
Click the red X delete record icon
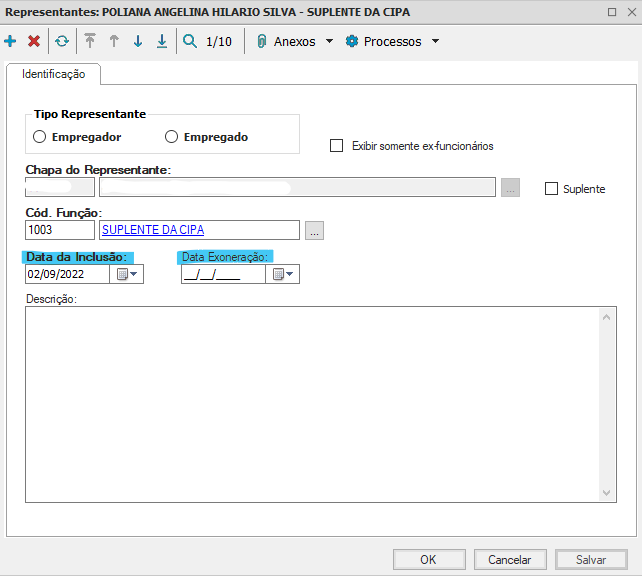[x=34, y=42]
